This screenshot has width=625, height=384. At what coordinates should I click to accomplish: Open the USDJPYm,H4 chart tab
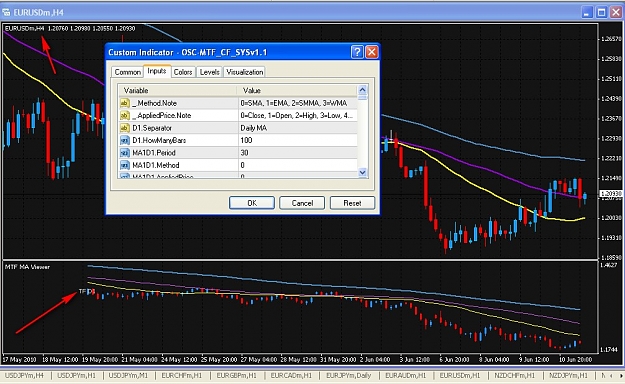(x=25, y=376)
